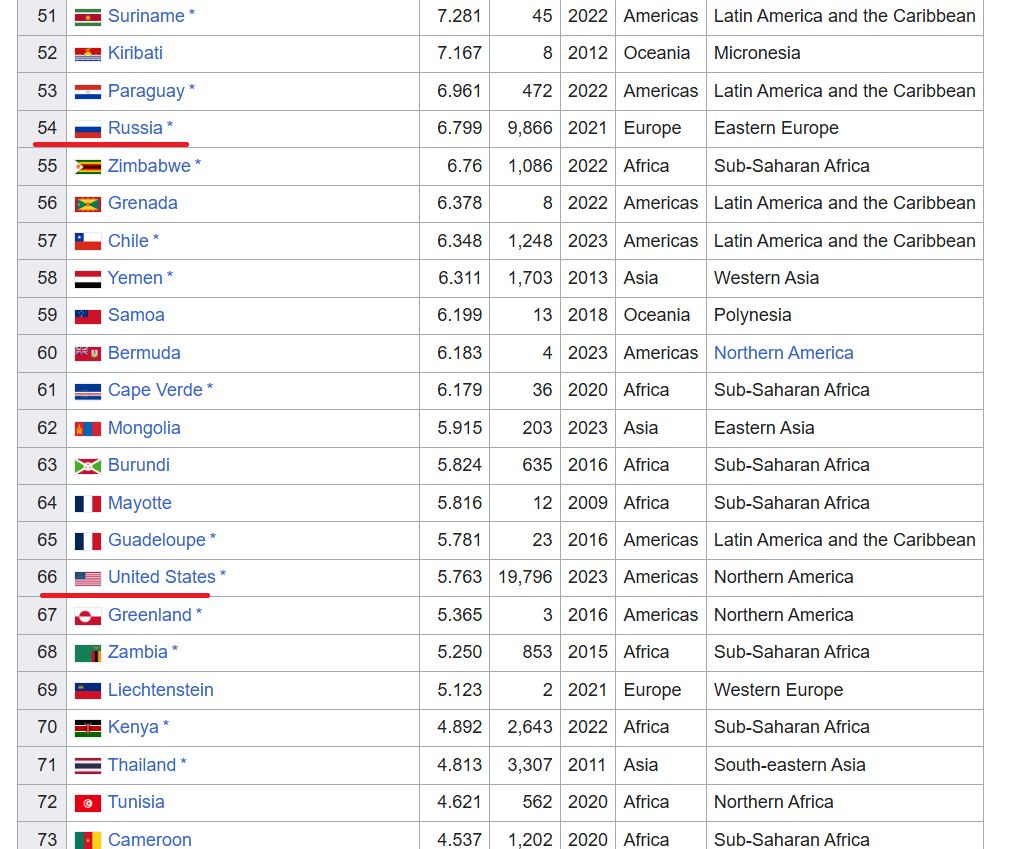
Task: Go to the Chile article
Action: pos(128,241)
